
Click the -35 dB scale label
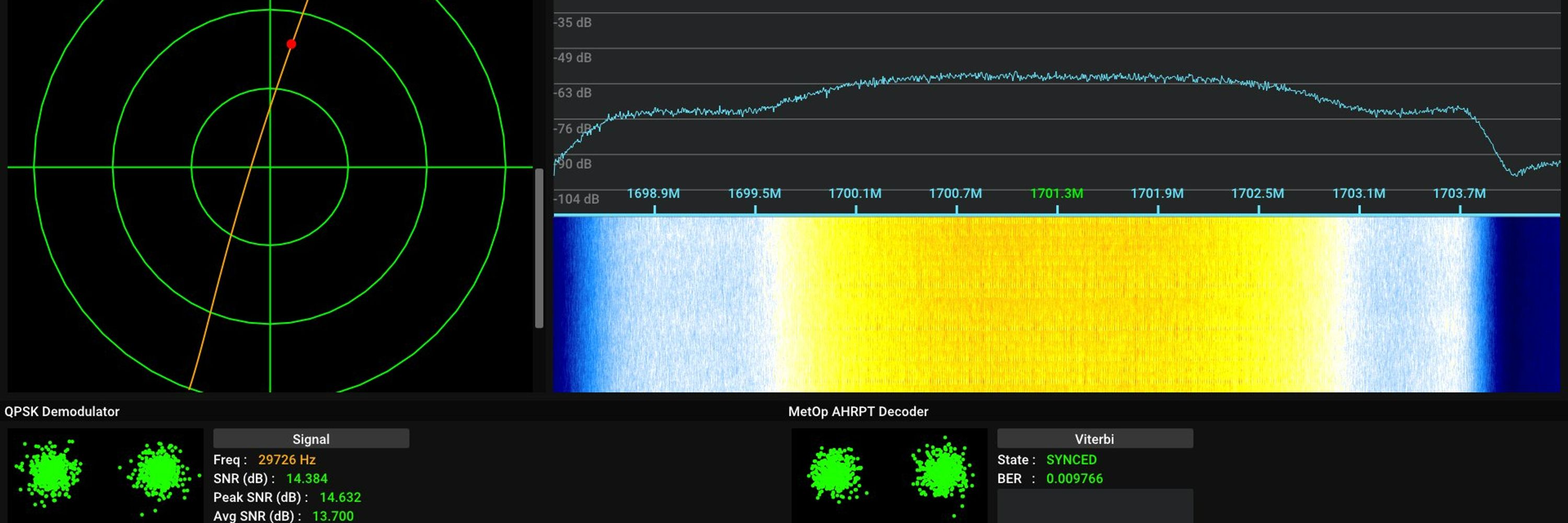coord(572,22)
